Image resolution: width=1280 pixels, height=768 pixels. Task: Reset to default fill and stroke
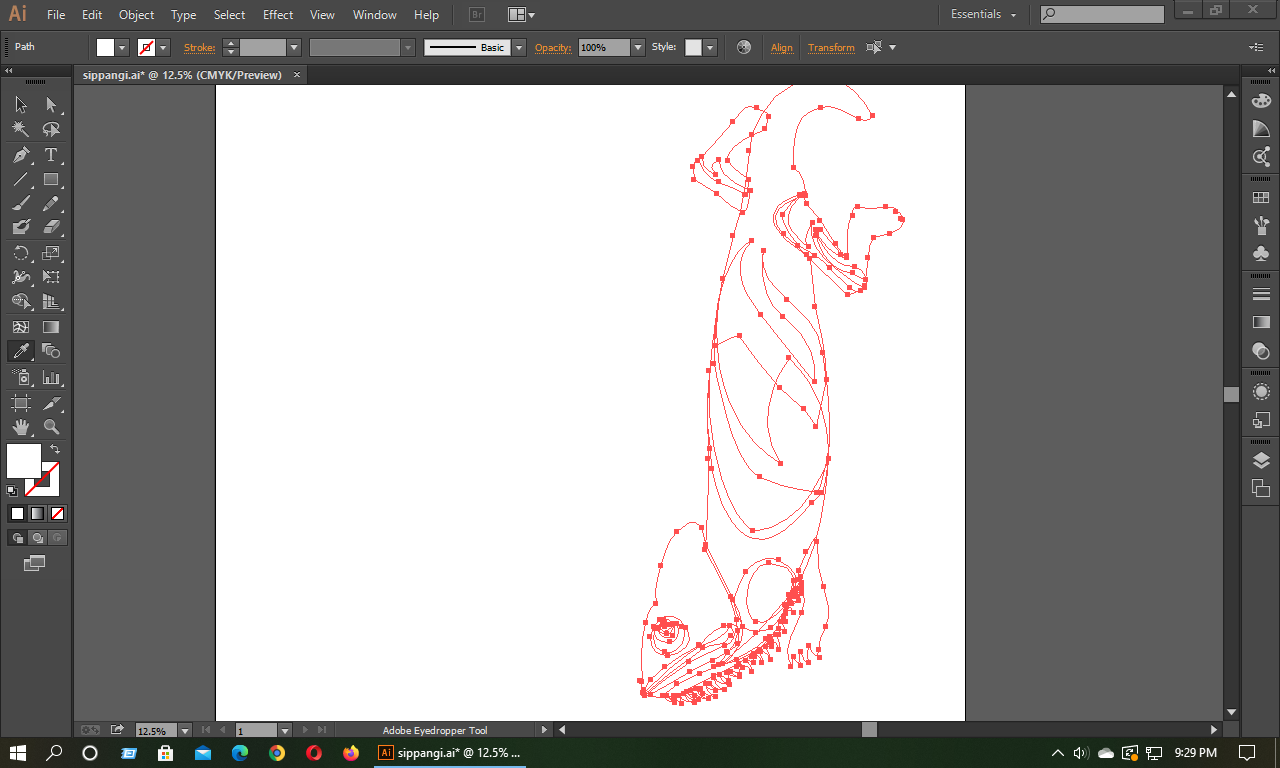(12, 491)
